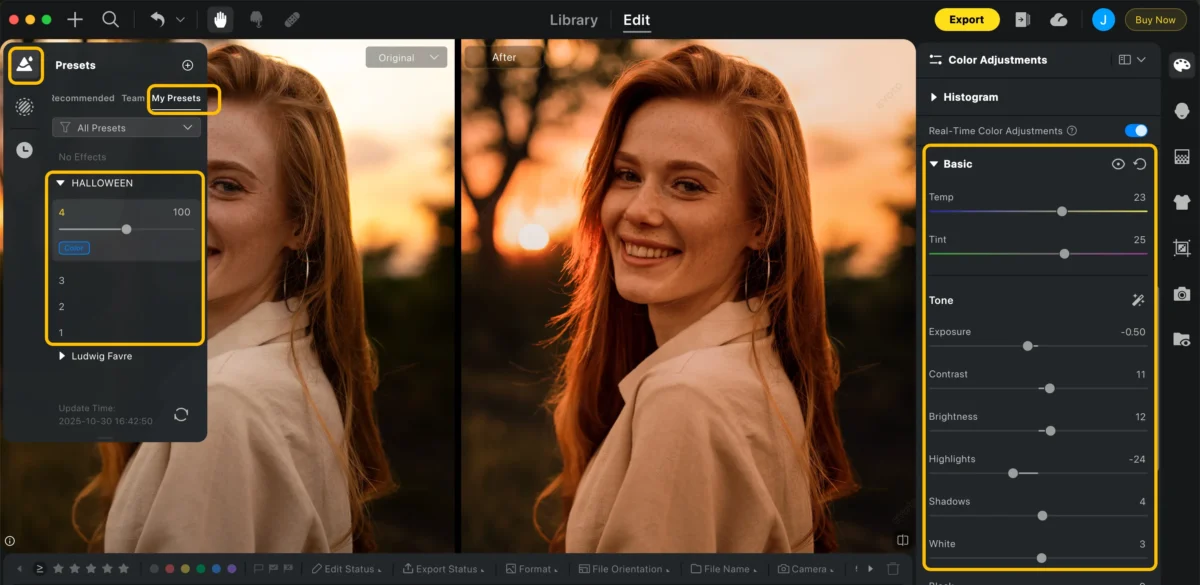
Task: Add a new preset with the plus circle
Action: coord(188,65)
